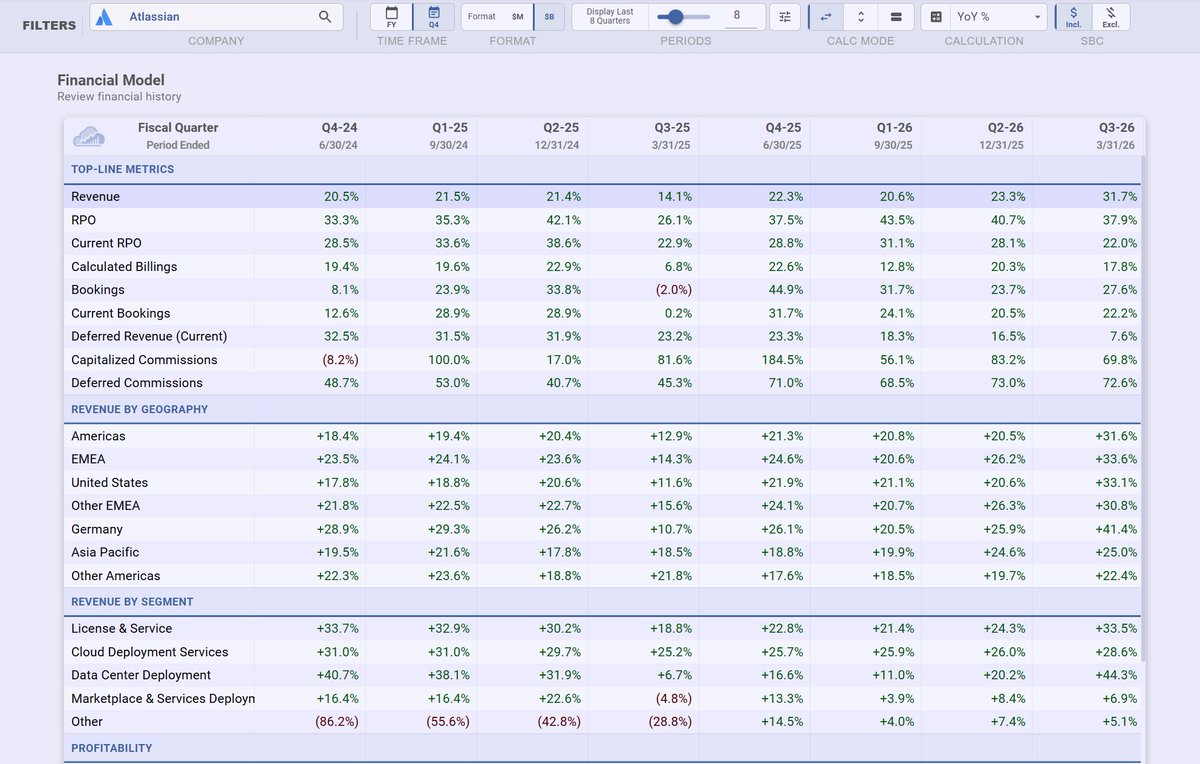1200x764 pixels.
Task: Toggle SBC excluded option
Action: [1111, 17]
